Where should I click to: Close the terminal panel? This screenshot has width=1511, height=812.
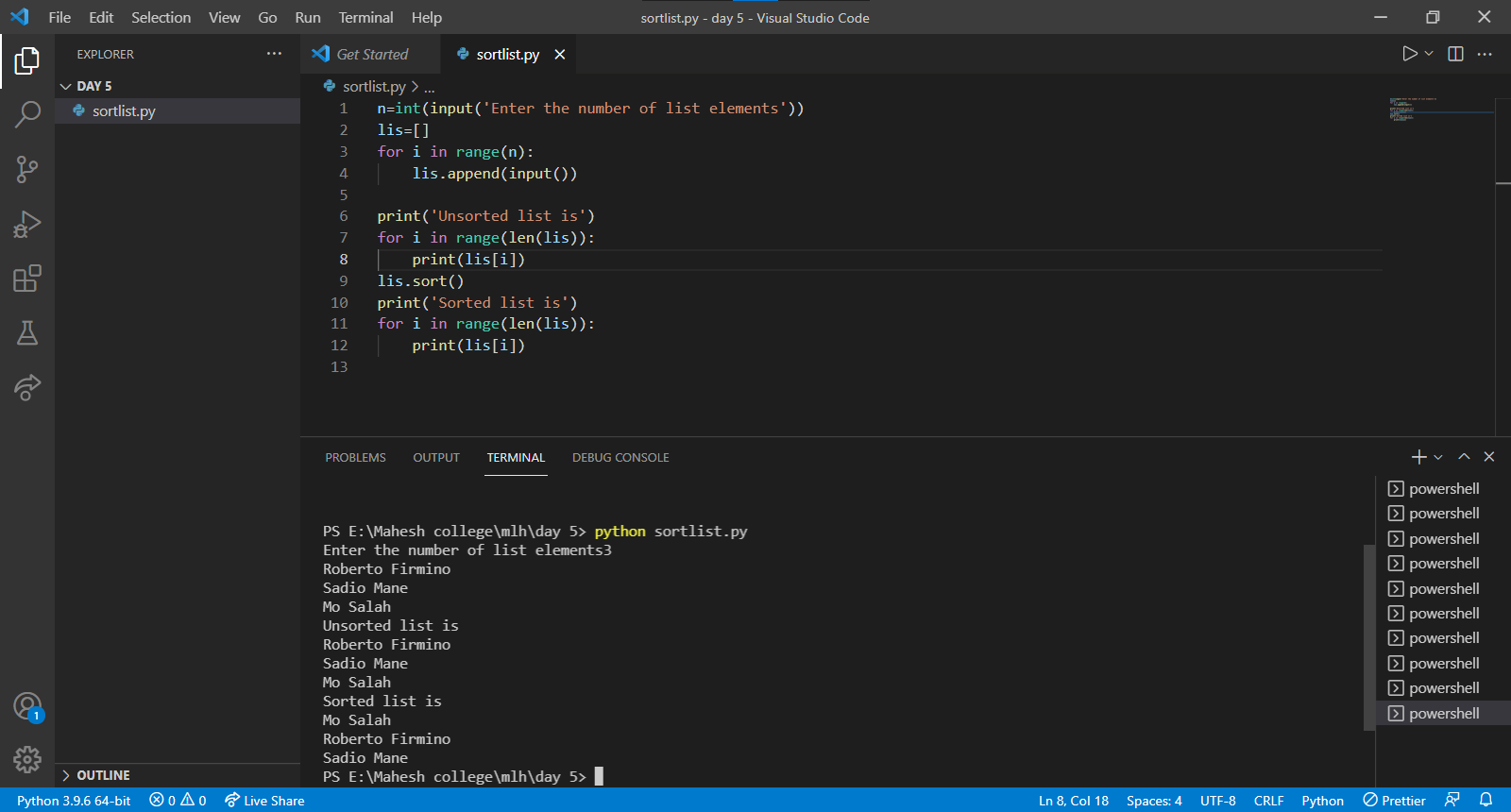(x=1489, y=457)
